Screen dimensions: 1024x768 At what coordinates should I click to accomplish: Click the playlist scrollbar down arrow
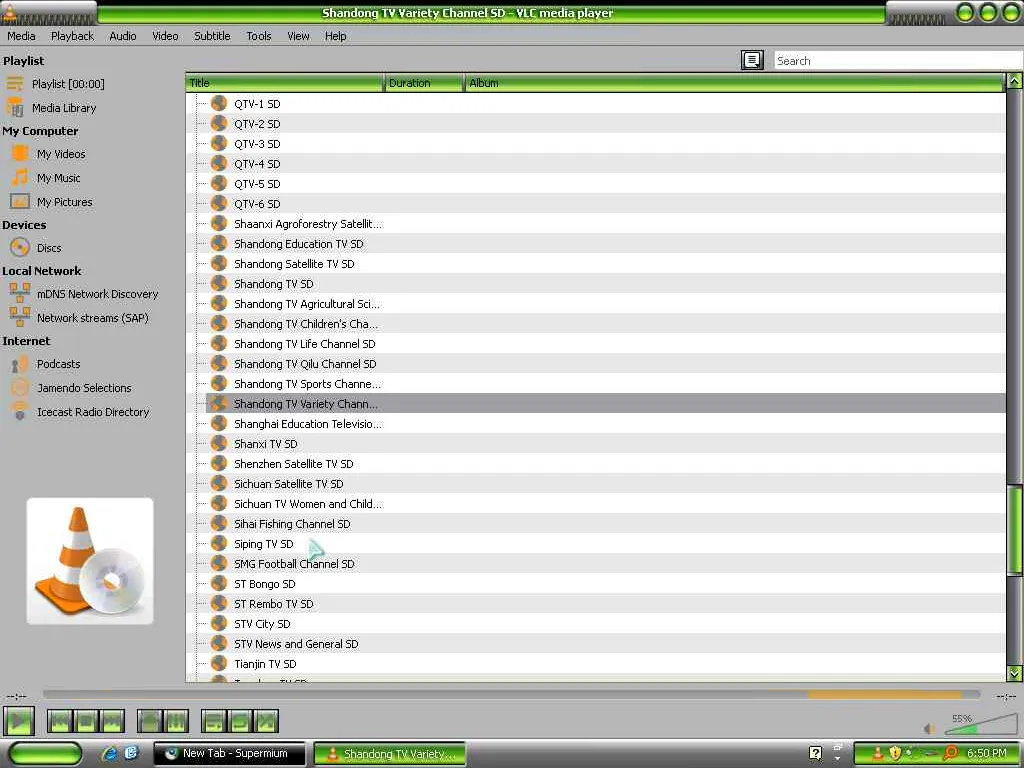tap(1014, 673)
